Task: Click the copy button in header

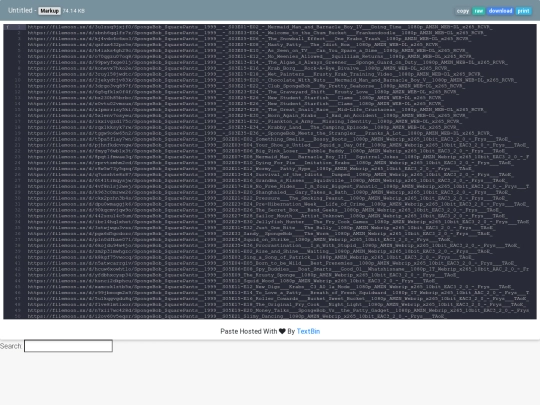Action: (x=463, y=11)
